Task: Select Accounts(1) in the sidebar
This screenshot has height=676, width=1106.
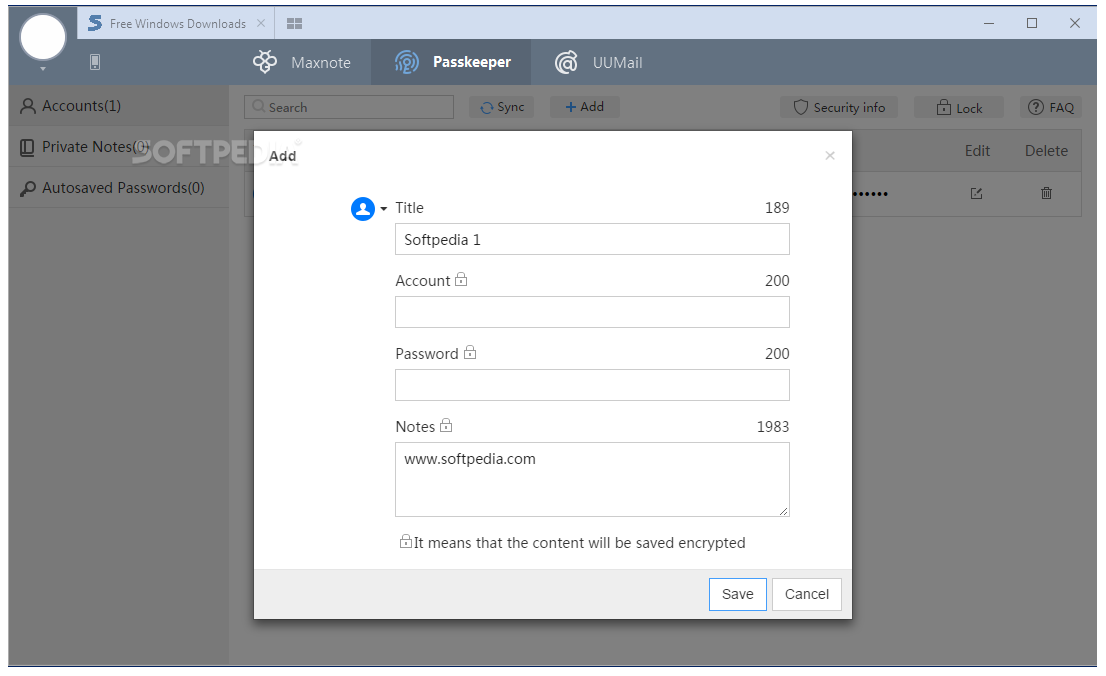Action: (118, 106)
